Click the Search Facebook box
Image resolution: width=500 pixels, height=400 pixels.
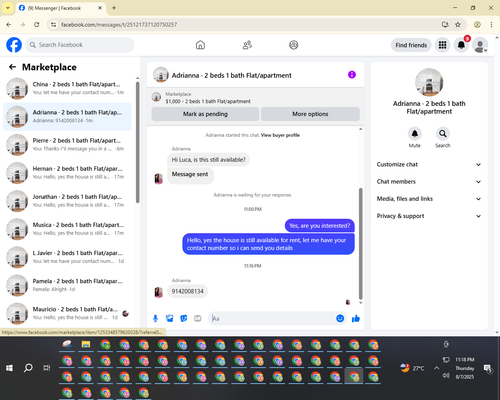tap(80, 45)
